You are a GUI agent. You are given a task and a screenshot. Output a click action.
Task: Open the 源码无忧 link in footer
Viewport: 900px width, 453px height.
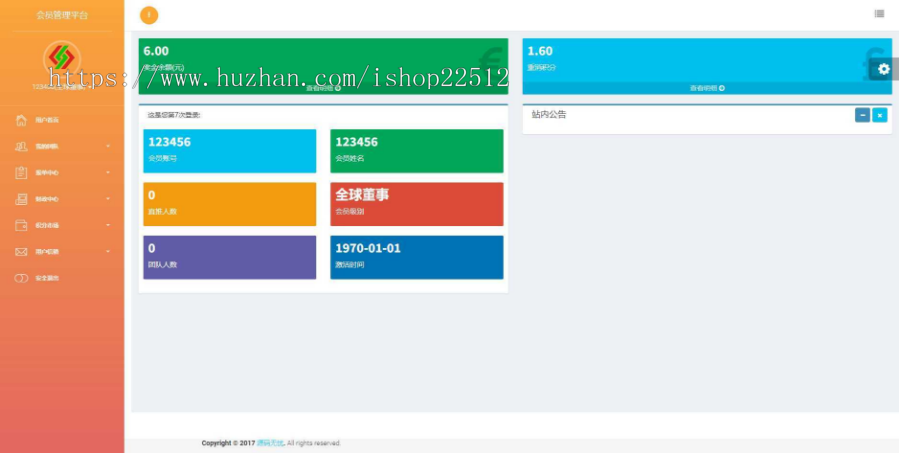click(x=270, y=443)
